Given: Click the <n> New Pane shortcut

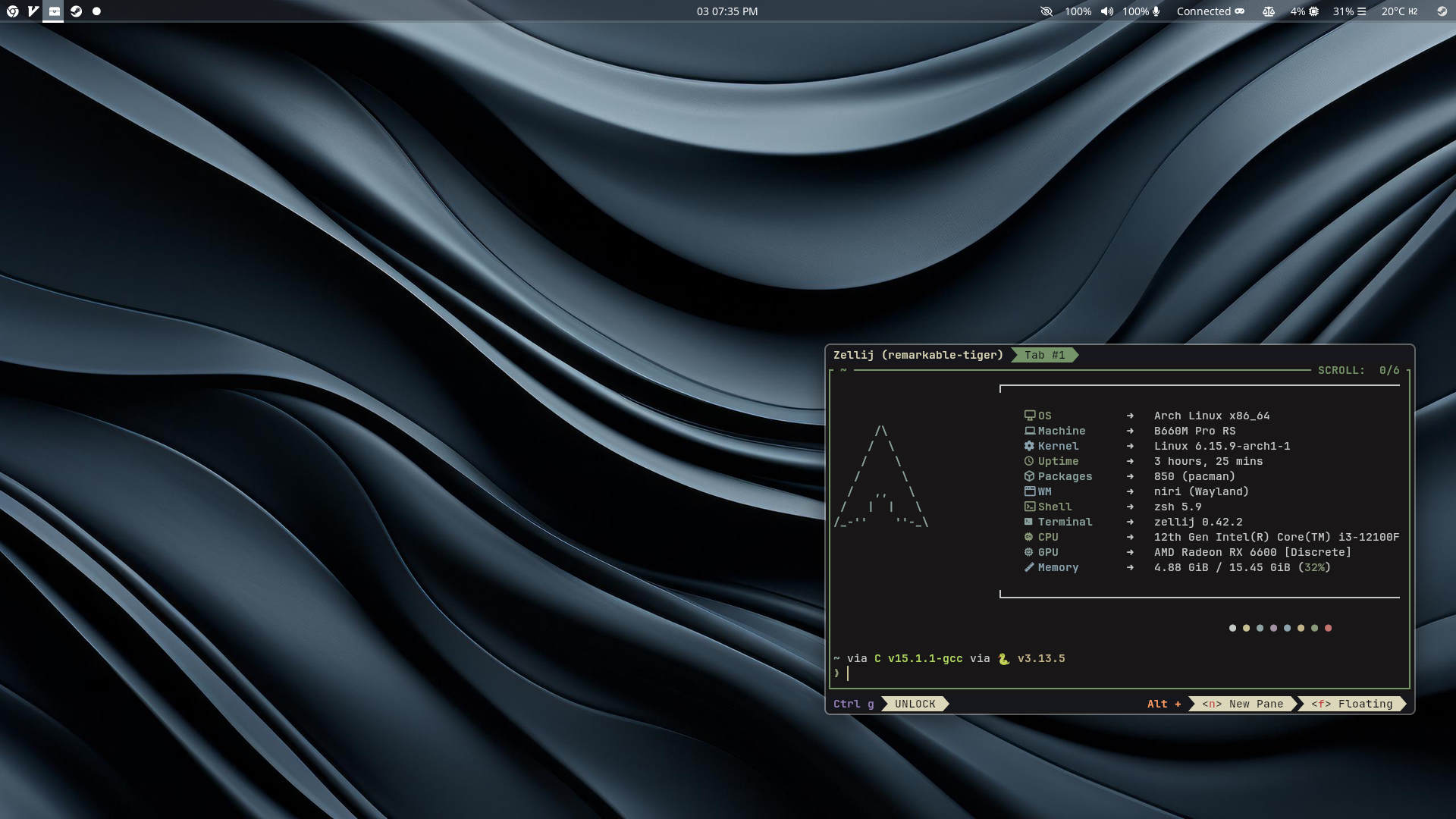Looking at the screenshot, I should 1242,704.
